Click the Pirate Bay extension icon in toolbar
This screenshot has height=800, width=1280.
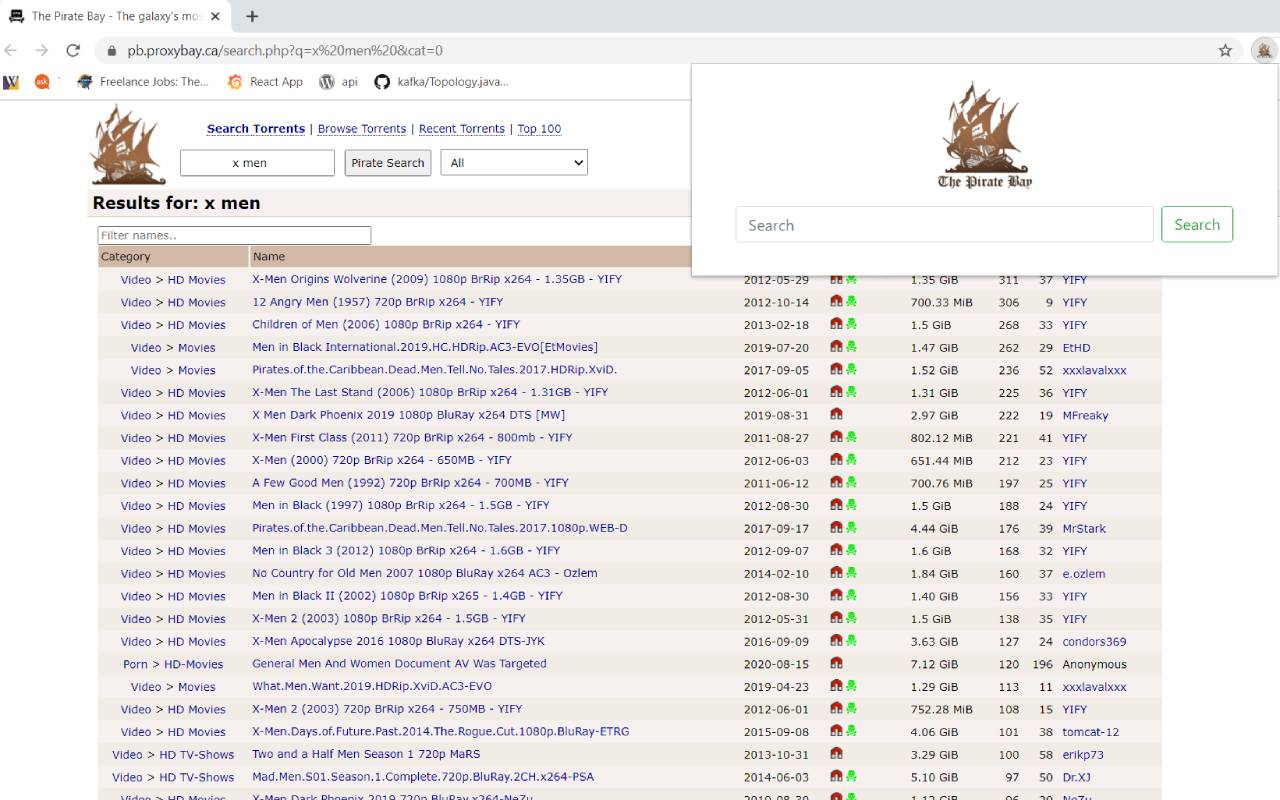point(1264,50)
